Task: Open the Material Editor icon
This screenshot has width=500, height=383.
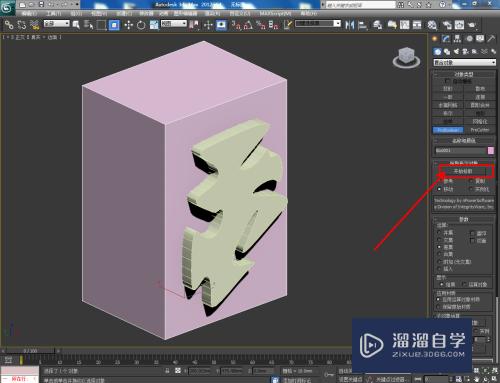Action: (432, 25)
